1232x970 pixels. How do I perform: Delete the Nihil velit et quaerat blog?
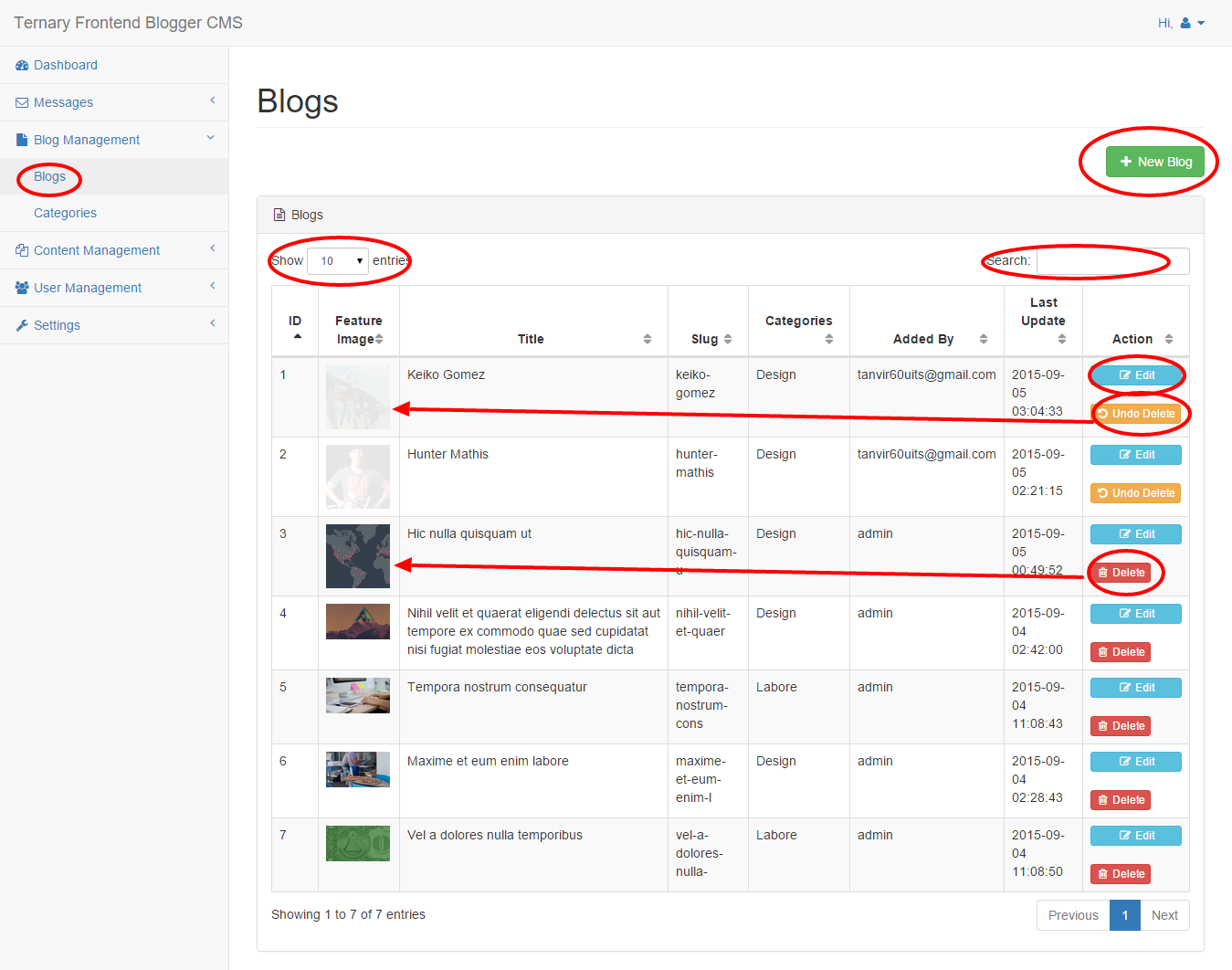(x=1121, y=652)
